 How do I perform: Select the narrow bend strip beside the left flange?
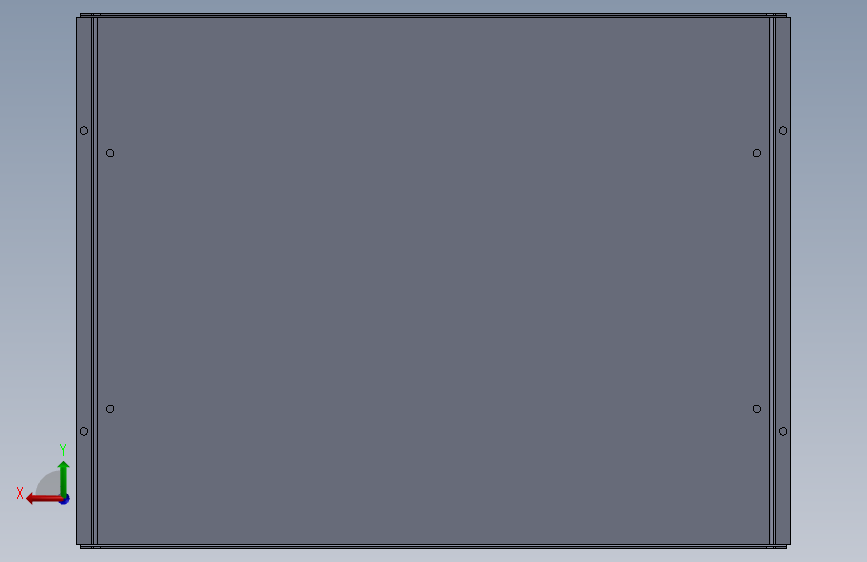(x=95, y=281)
